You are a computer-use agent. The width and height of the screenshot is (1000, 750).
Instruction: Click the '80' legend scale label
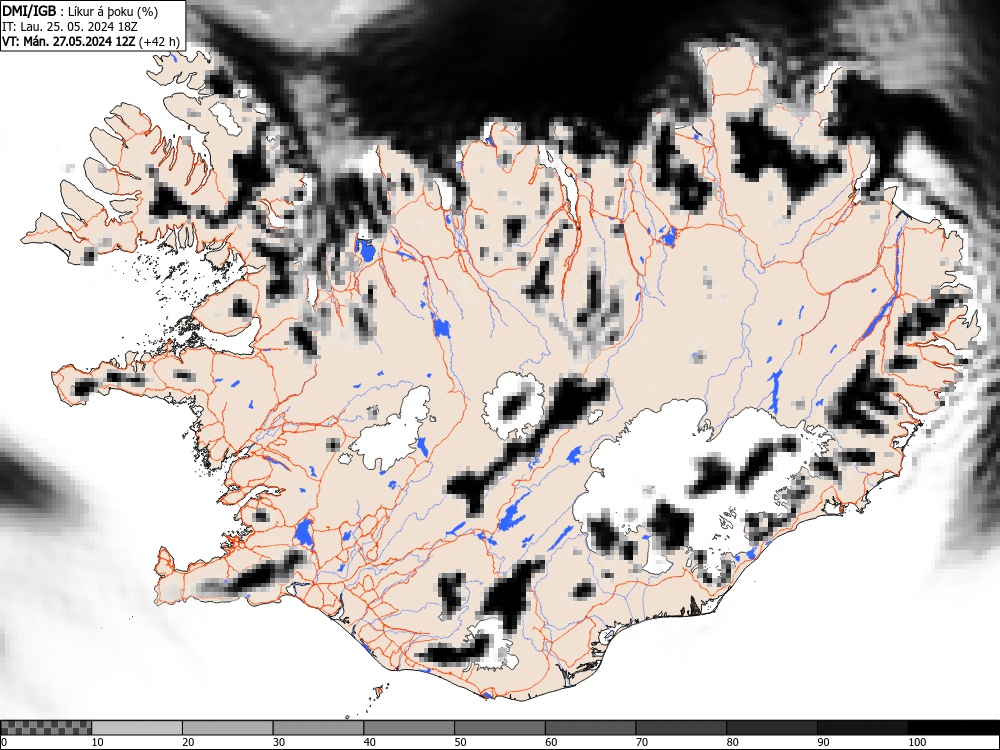733,742
